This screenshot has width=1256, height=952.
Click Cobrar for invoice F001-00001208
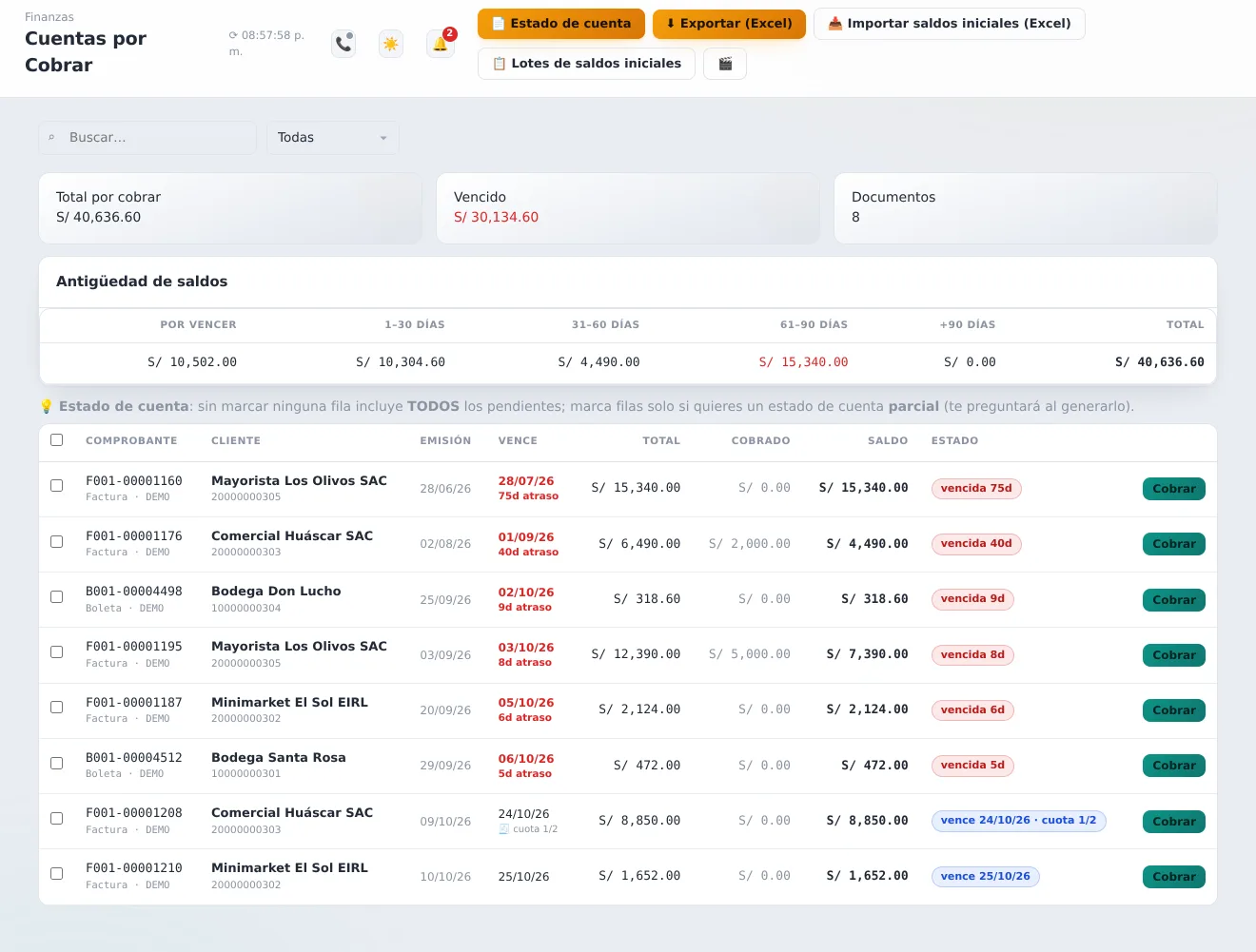click(x=1173, y=822)
